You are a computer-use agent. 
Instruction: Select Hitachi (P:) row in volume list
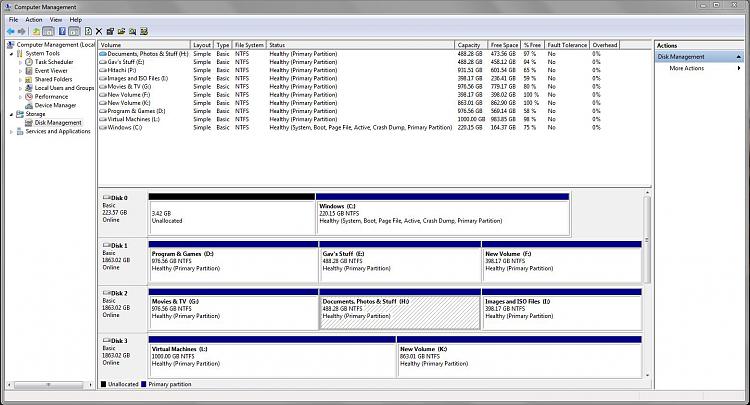(349, 70)
